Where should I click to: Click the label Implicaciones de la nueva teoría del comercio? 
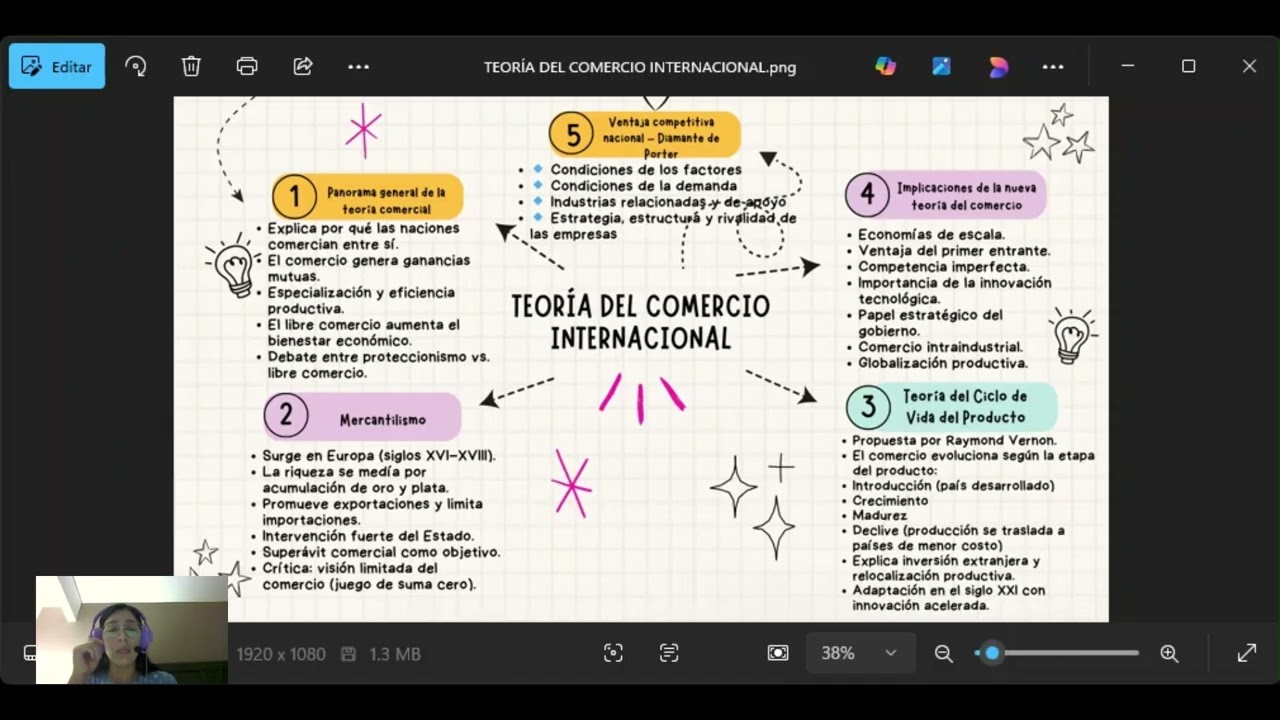[946, 195]
